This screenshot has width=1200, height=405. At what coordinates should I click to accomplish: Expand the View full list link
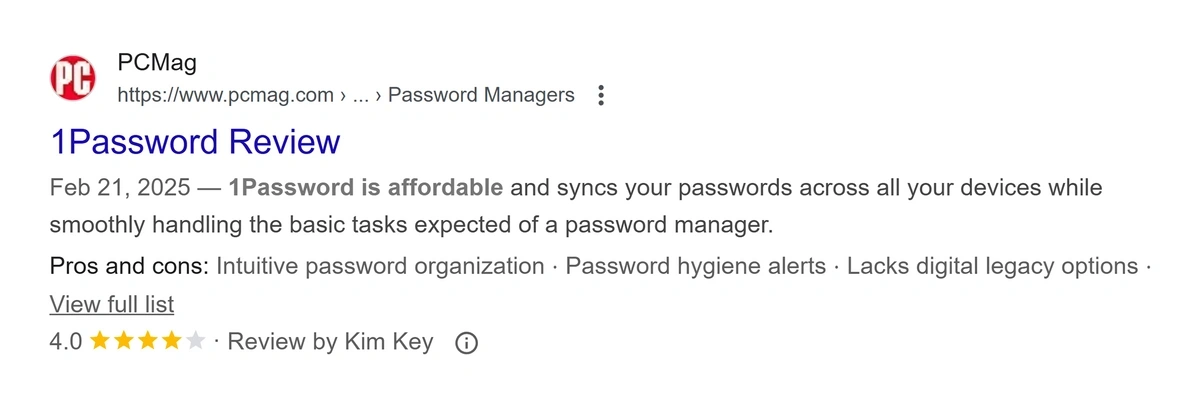(x=112, y=304)
